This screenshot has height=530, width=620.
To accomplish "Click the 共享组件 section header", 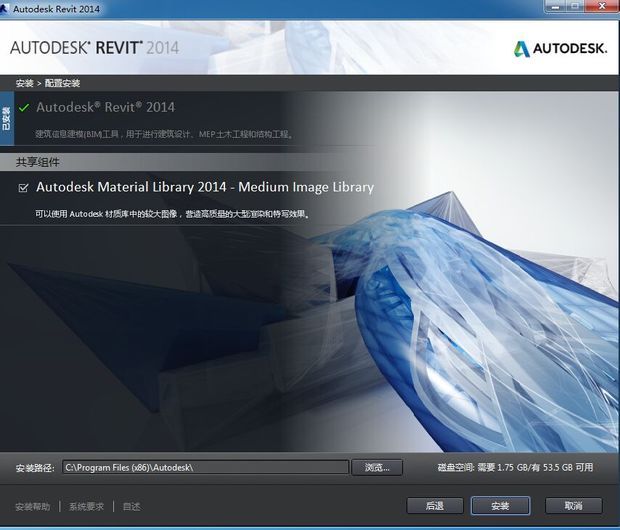I will (38, 162).
